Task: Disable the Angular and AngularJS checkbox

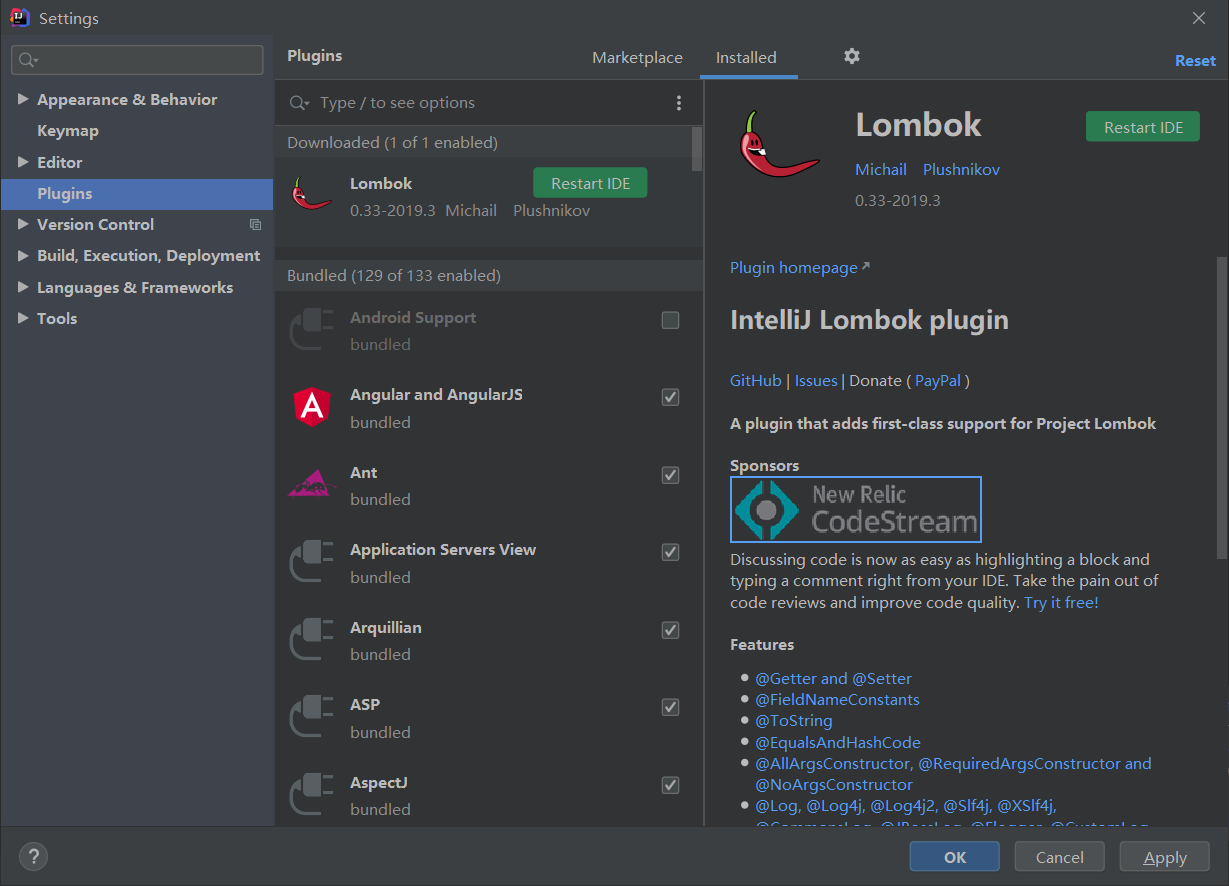Action: pos(671,397)
